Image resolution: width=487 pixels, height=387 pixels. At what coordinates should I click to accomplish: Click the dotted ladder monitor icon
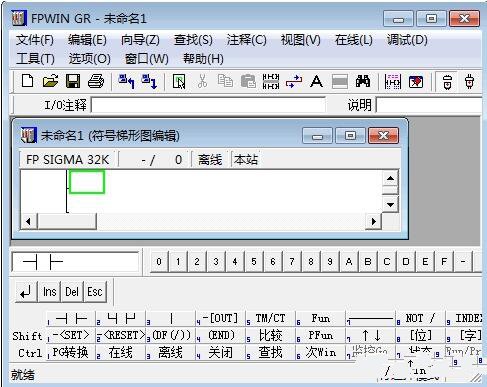(x=393, y=82)
